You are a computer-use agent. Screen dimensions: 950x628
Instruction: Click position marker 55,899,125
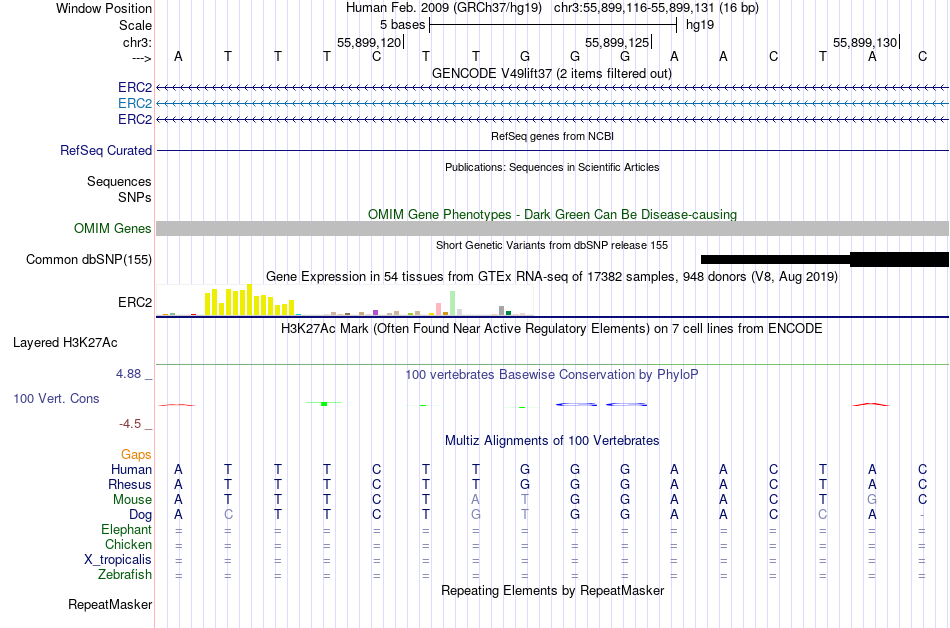coord(617,42)
